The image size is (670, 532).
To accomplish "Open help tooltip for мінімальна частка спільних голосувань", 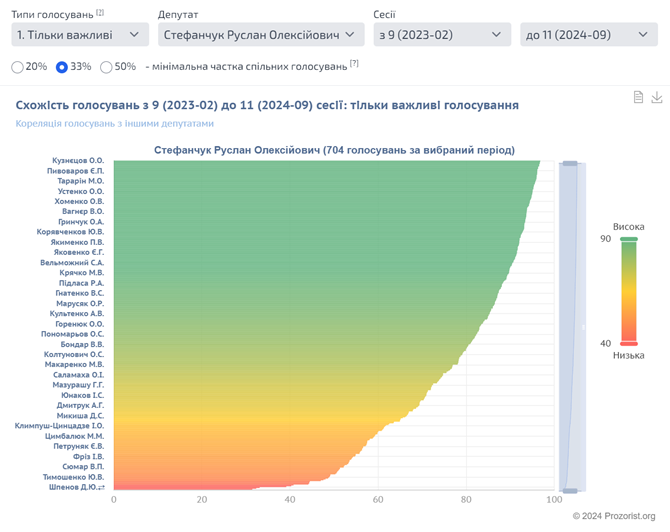I will [x=354, y=64].
